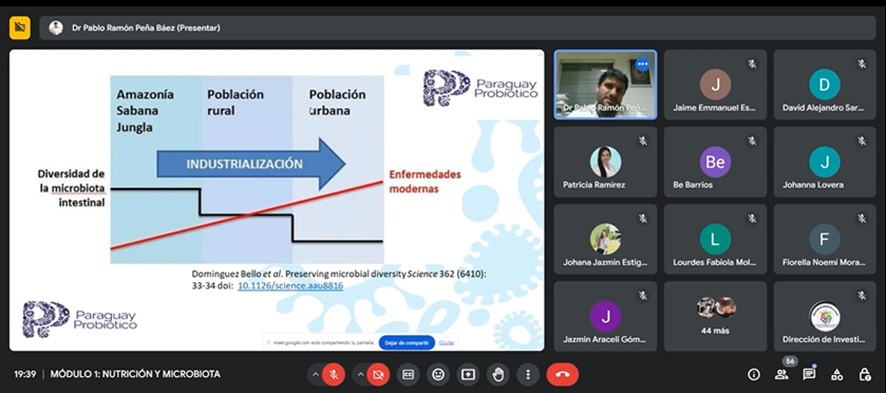Viewport: 886px width, 393px height.
Task: Open meeting details info icon
Action: pyautogui.click(x=754, y=374)
